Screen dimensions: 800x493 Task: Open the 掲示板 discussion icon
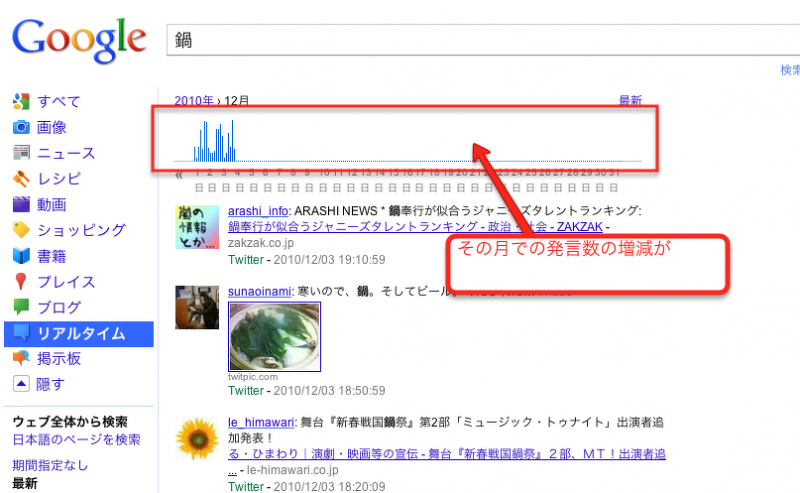click(x=21, y=358)
